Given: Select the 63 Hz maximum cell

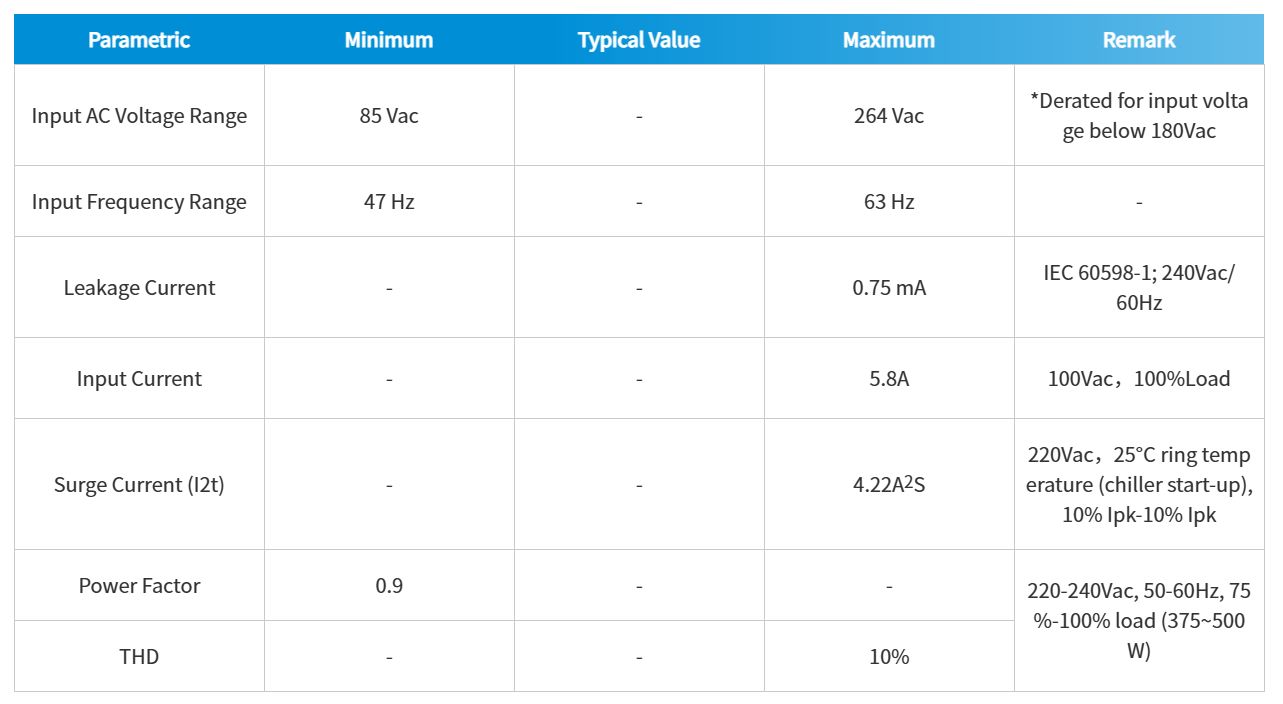Looking at the screenshot, I should (x=889, y=202).
